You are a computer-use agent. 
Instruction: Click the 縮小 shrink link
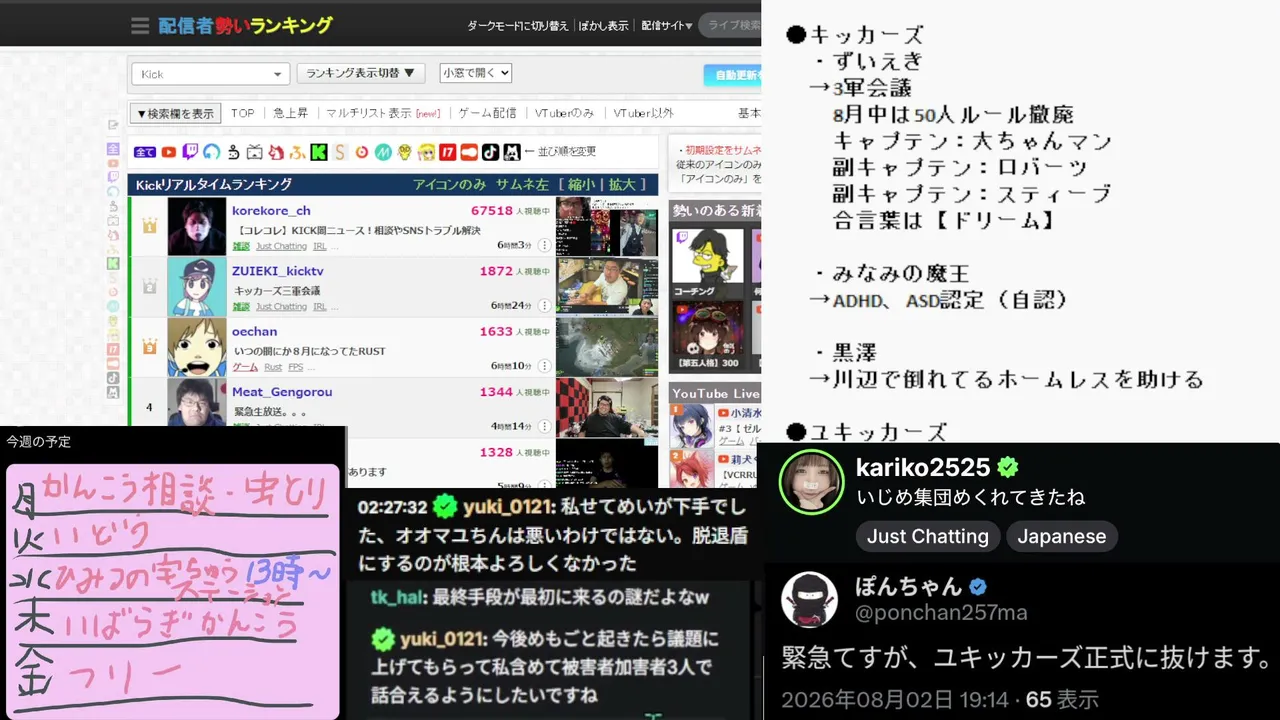pyautogui.click(x=582, y=184)
